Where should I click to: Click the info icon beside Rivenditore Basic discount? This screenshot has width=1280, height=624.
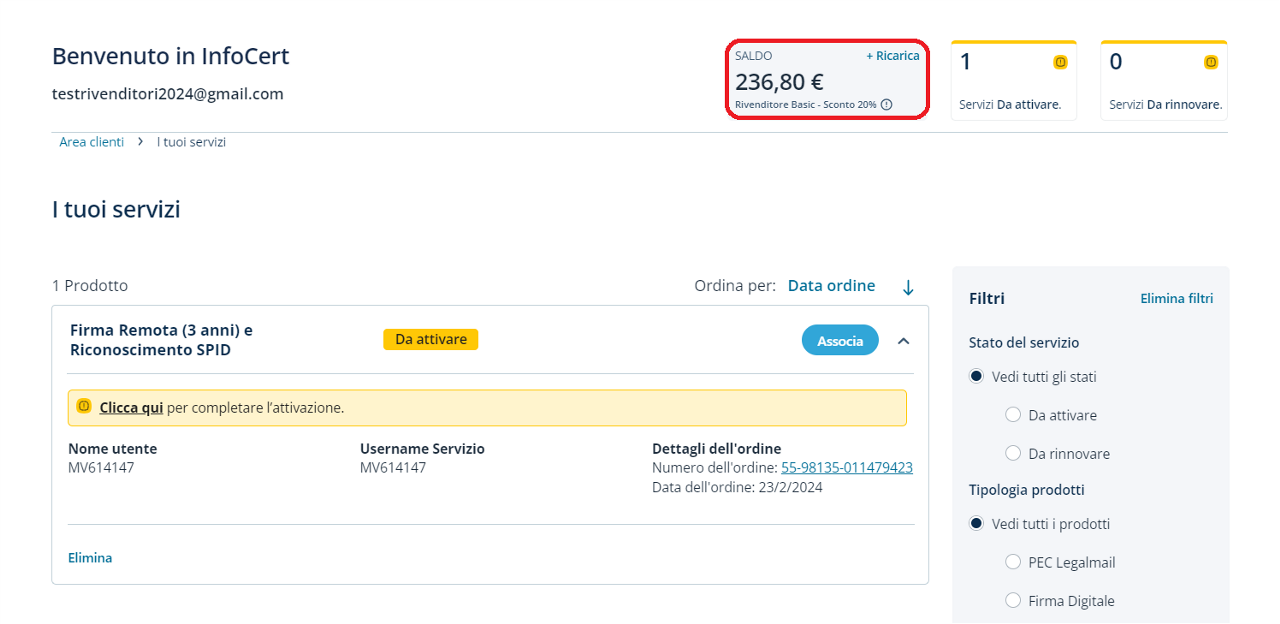(x=886, y=105)
